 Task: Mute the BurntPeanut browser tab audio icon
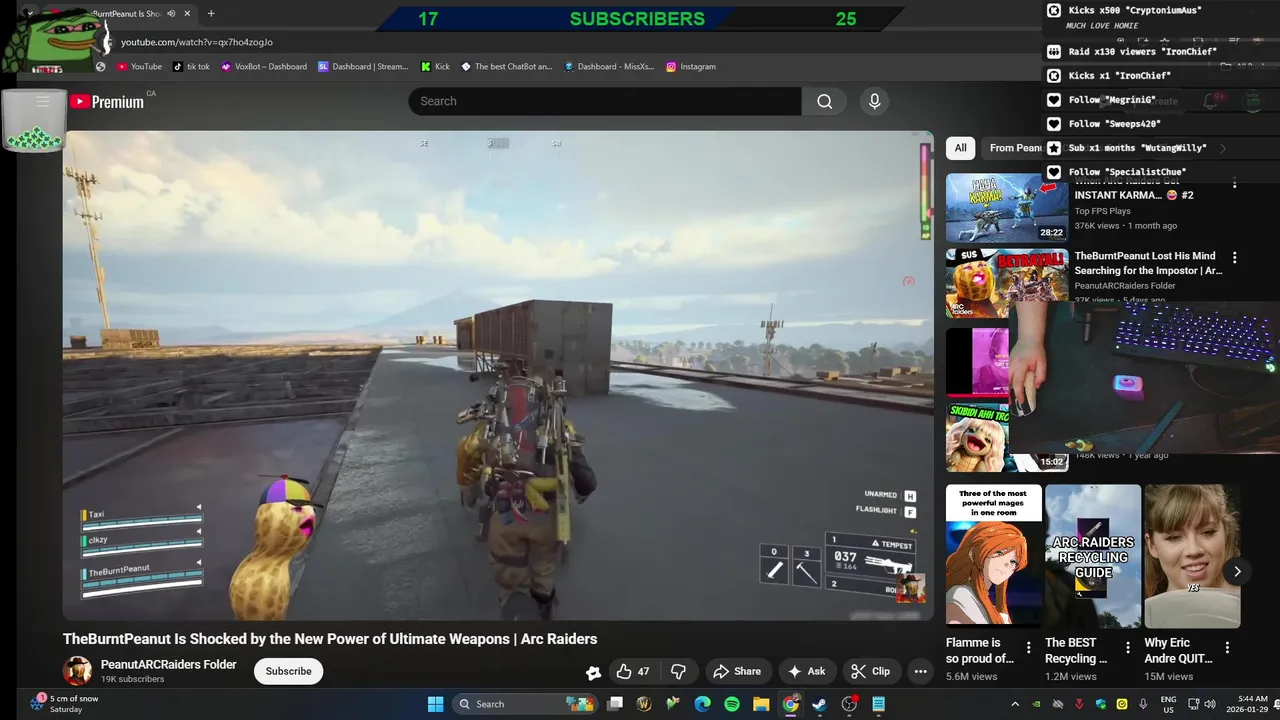click(x=171, y=14)
